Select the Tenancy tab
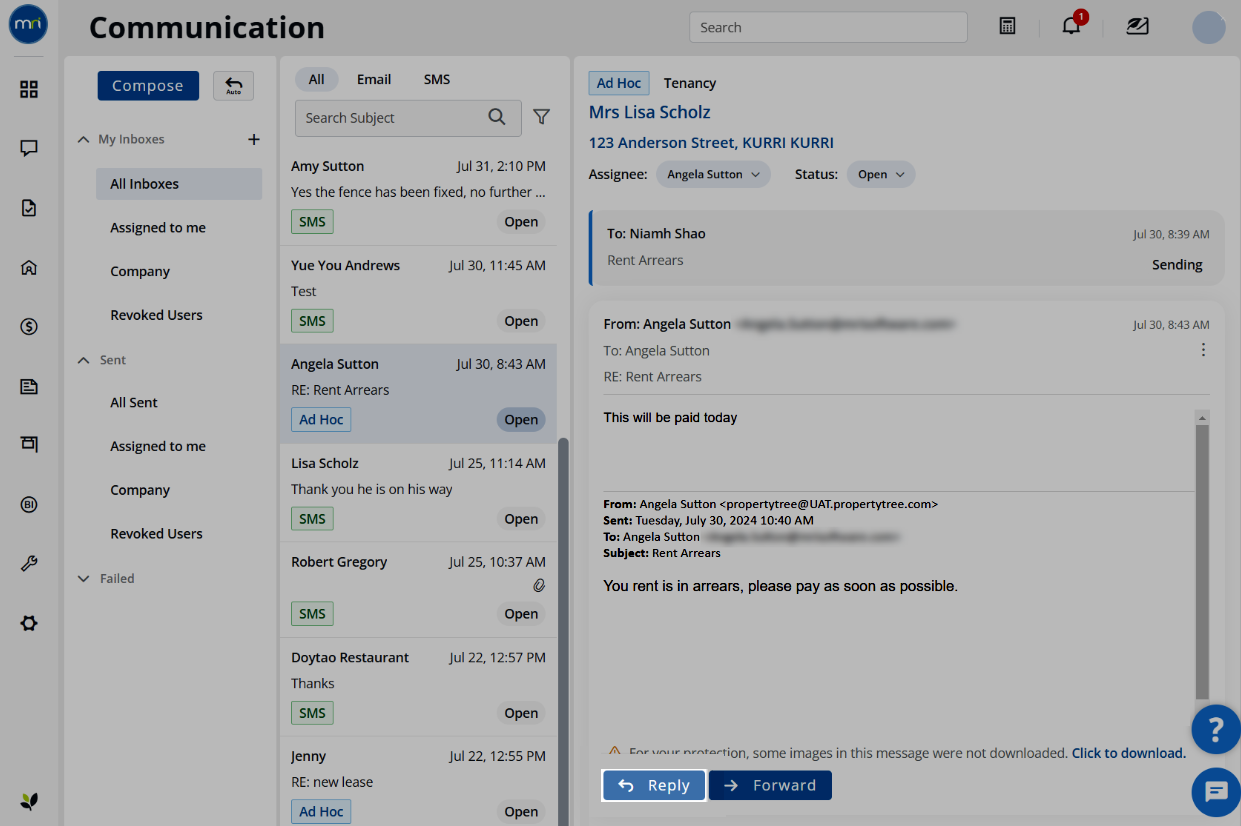The image size is (1241, 826). tap(690, 83)
